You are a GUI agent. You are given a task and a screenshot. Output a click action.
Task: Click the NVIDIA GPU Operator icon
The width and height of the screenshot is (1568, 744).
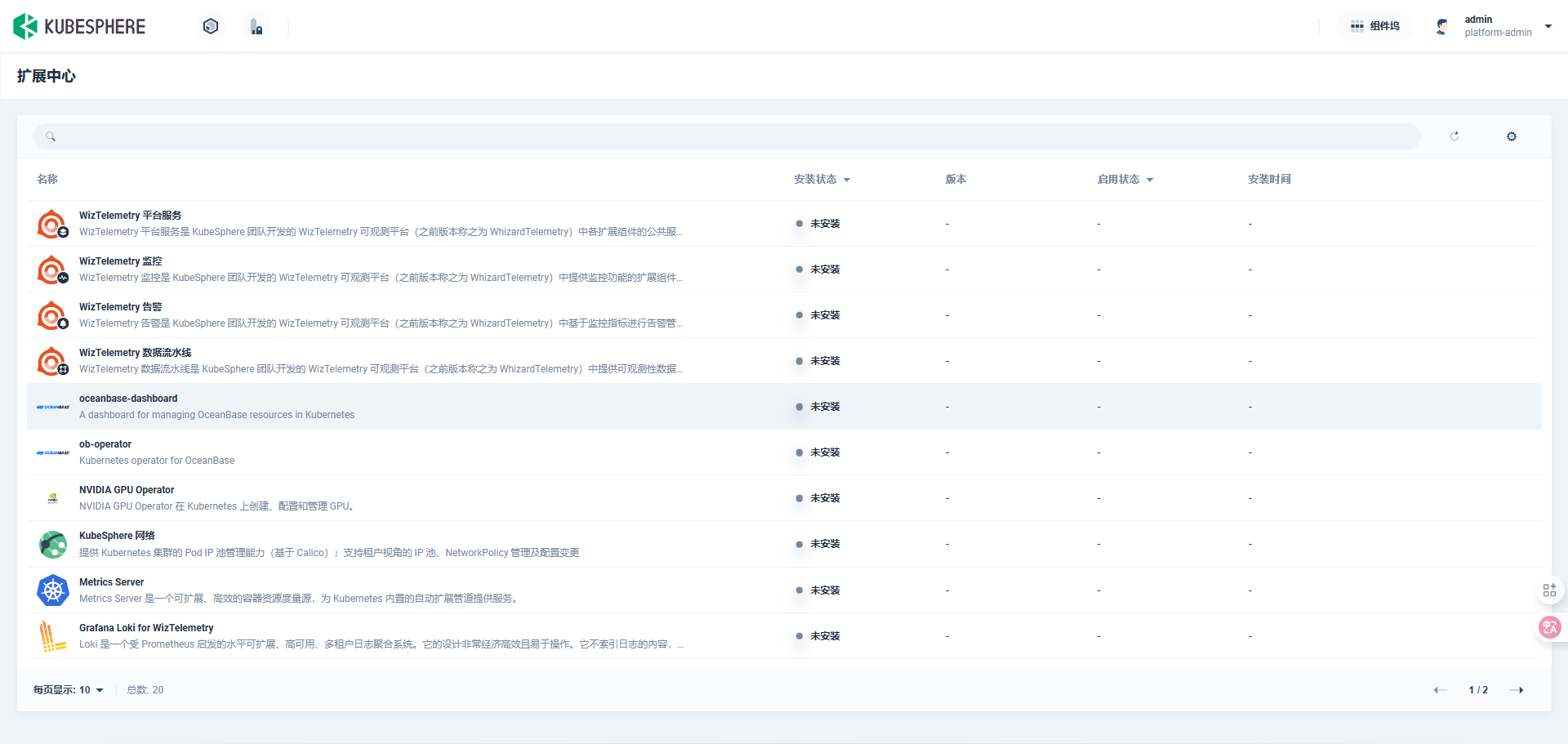tap(53, 498)
